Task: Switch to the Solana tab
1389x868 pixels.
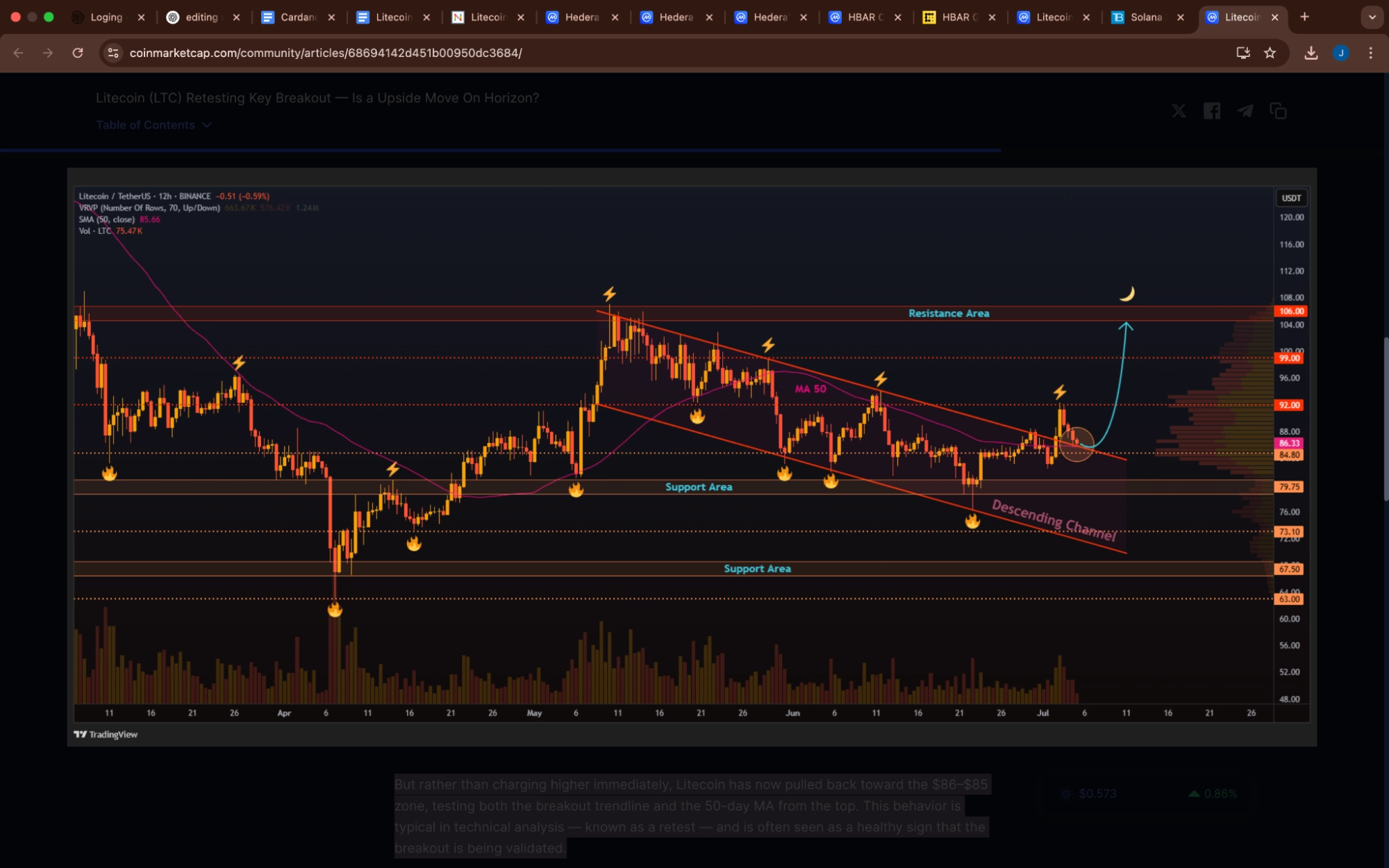Action: click(1146, 17)
